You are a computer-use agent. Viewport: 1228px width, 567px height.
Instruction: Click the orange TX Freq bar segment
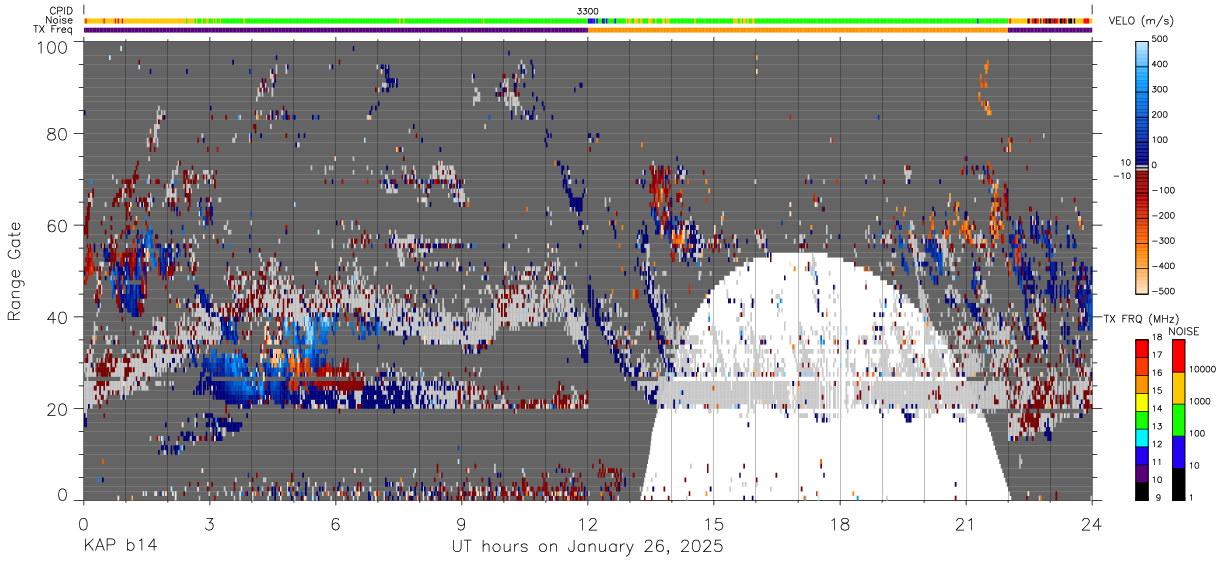pyautogui.click(x=798, y=30)
